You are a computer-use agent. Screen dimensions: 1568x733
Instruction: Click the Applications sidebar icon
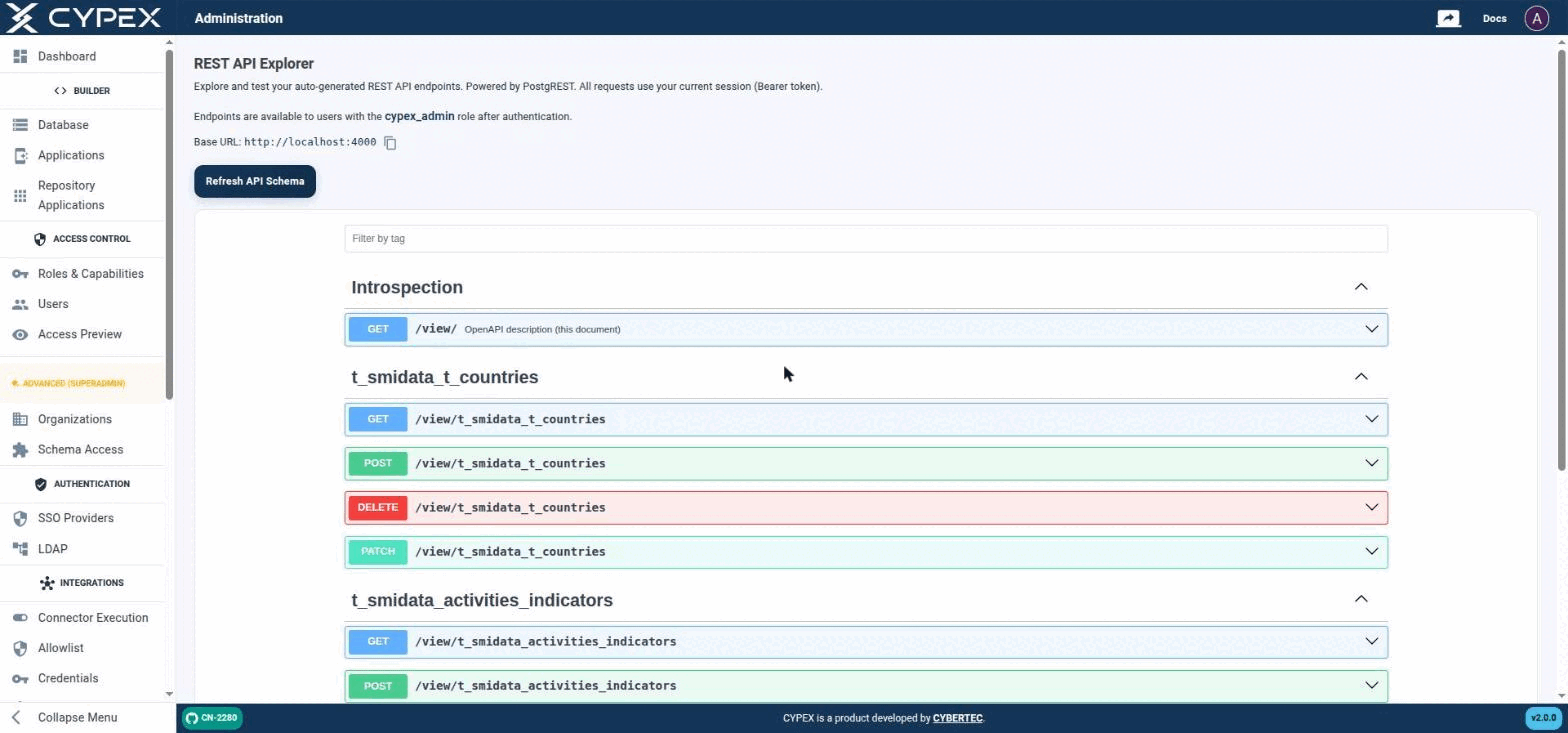(x=20, y=155)
